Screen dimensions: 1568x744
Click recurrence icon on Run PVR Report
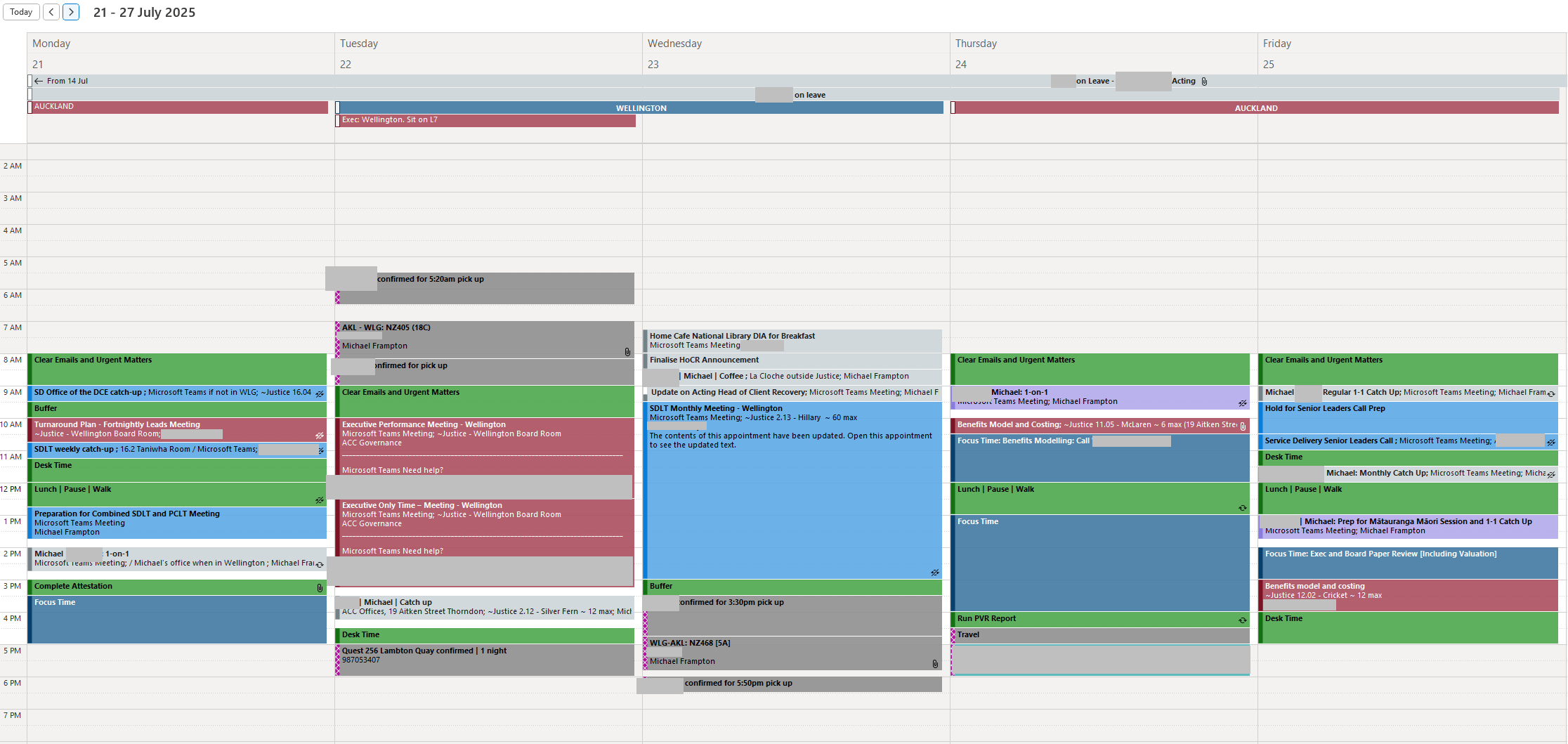(x=1242, y=620)
